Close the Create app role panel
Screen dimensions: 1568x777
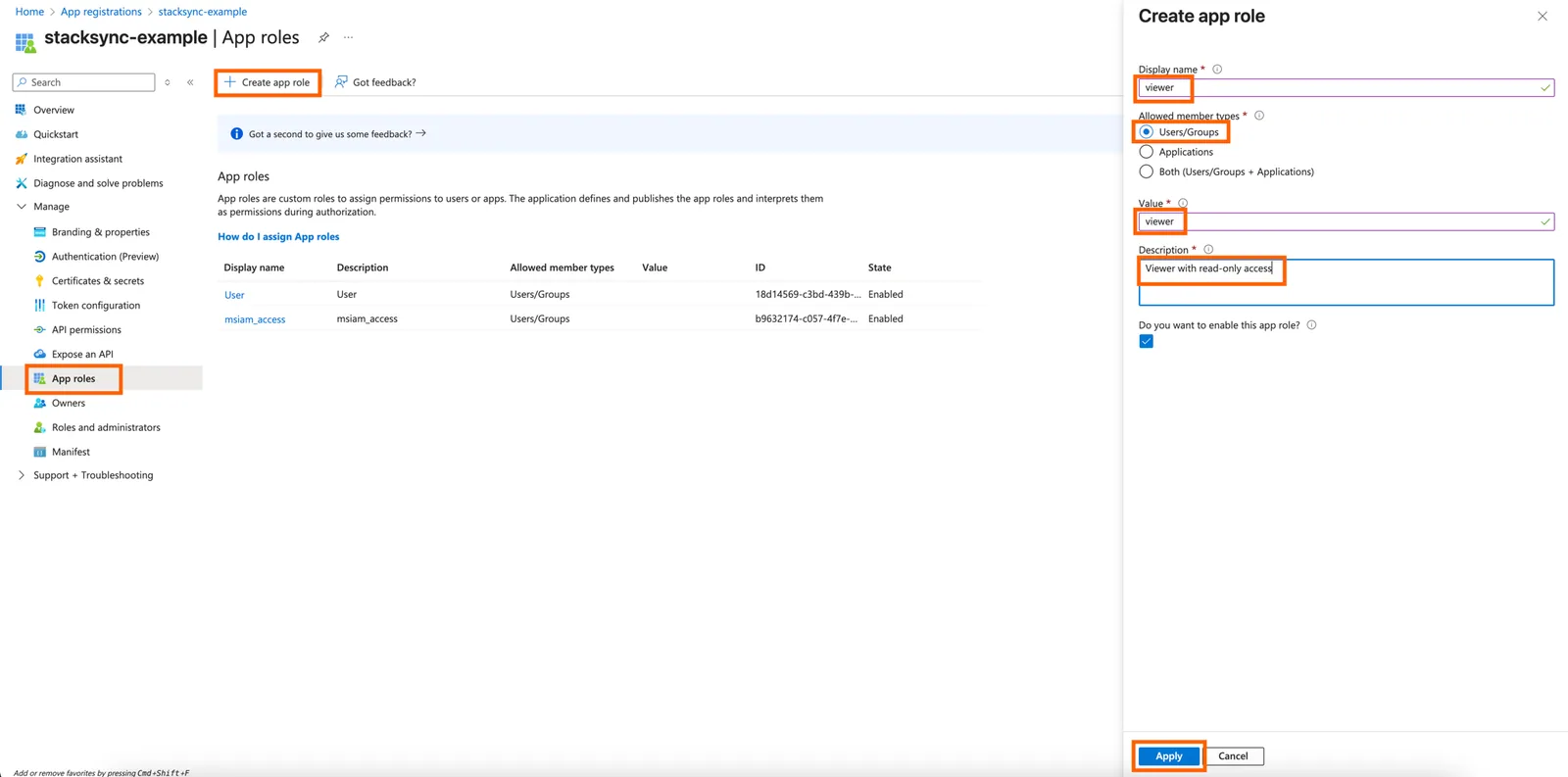pos(1543,17)
